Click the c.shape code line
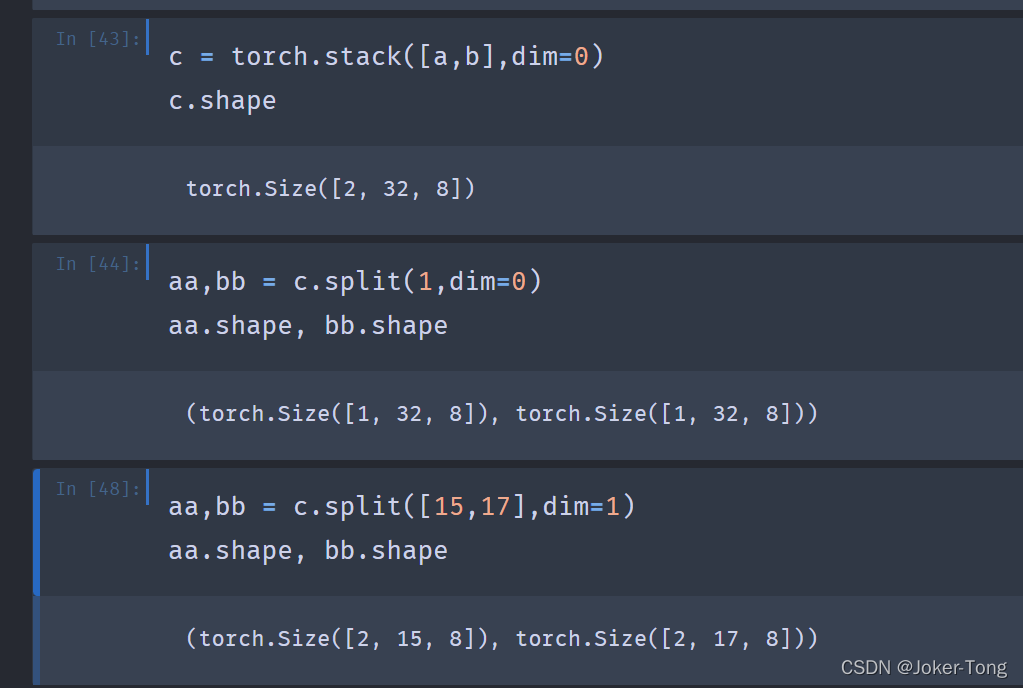 tap(222, 101)
